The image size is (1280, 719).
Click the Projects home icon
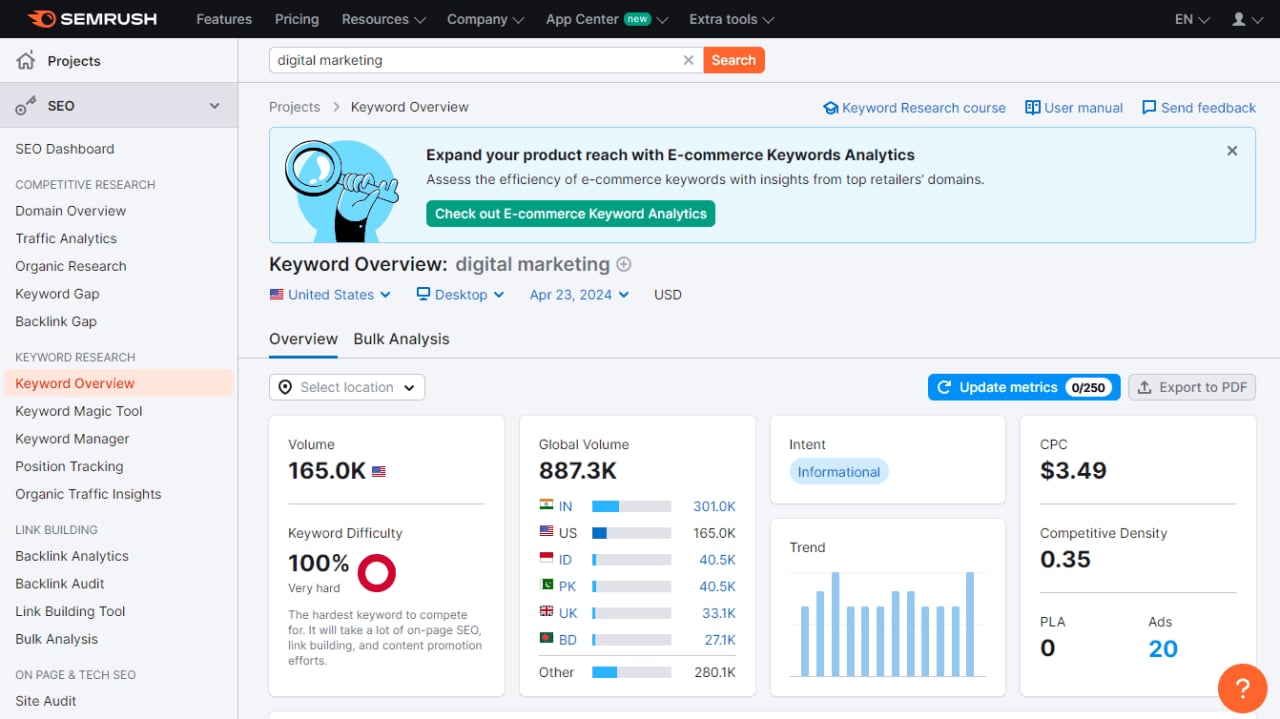pyautogui.click(x=26, y=61)
